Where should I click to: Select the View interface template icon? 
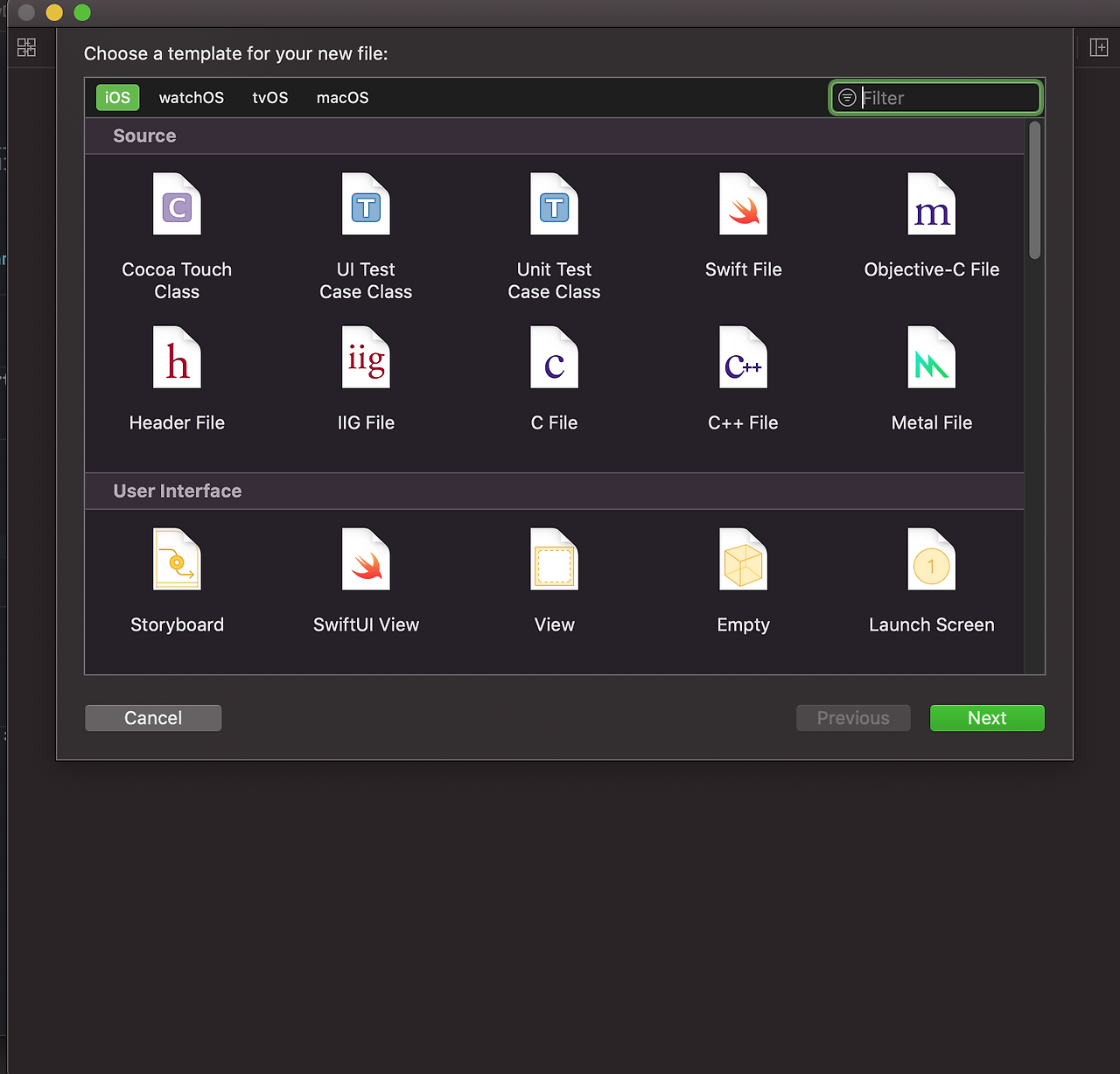click(554, 559)
